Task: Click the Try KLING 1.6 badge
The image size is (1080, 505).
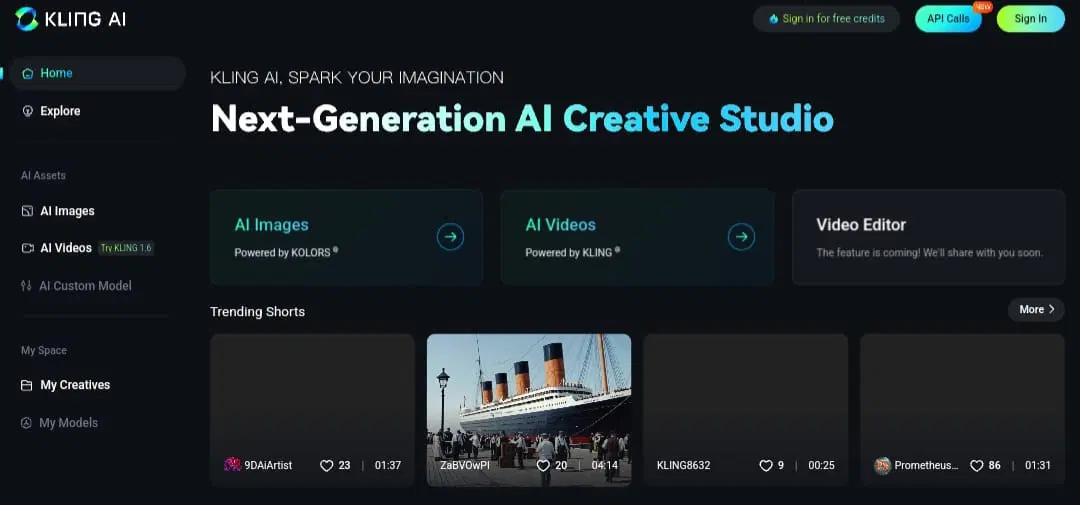Action: pos(126,248)
